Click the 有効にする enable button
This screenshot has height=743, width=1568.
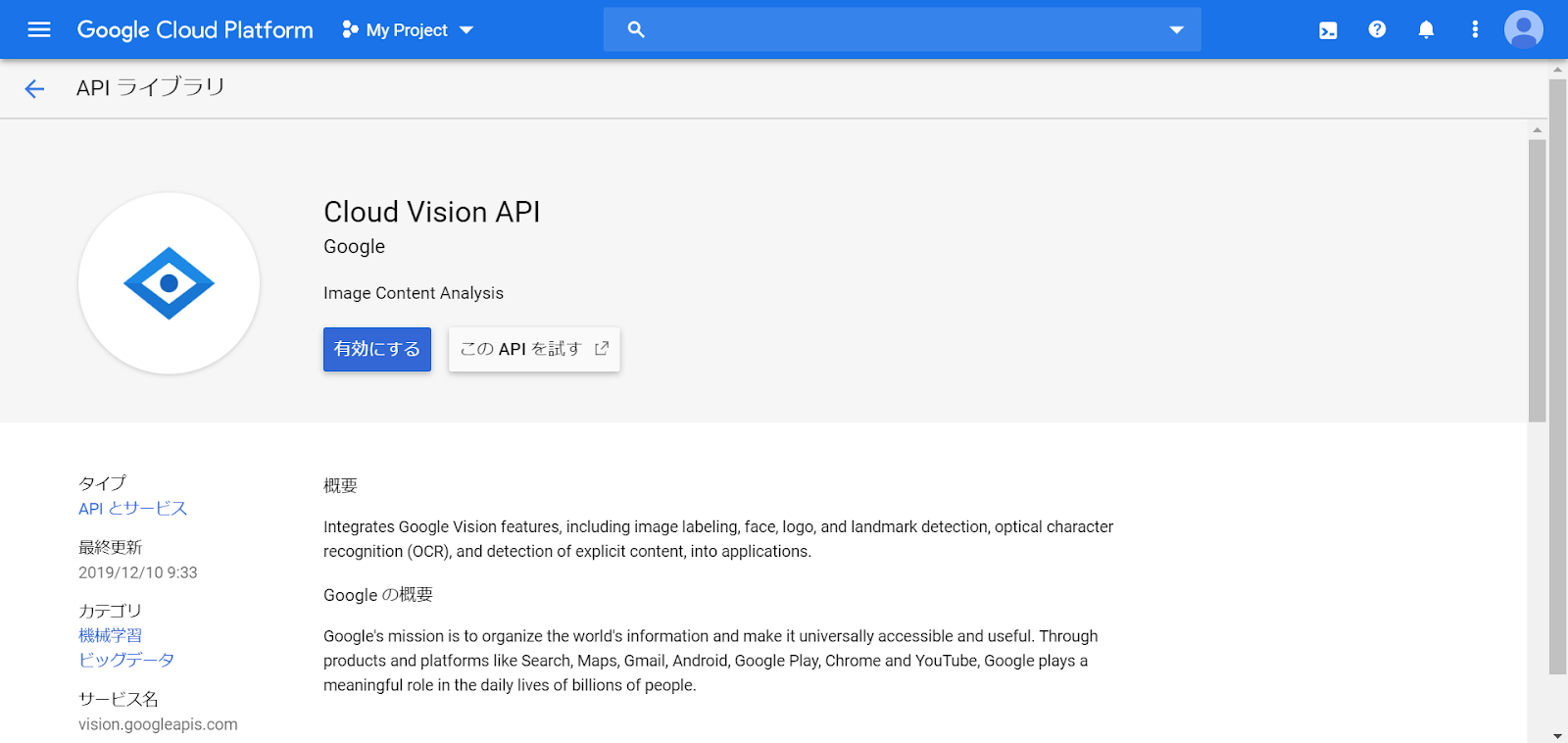point(377,349)
